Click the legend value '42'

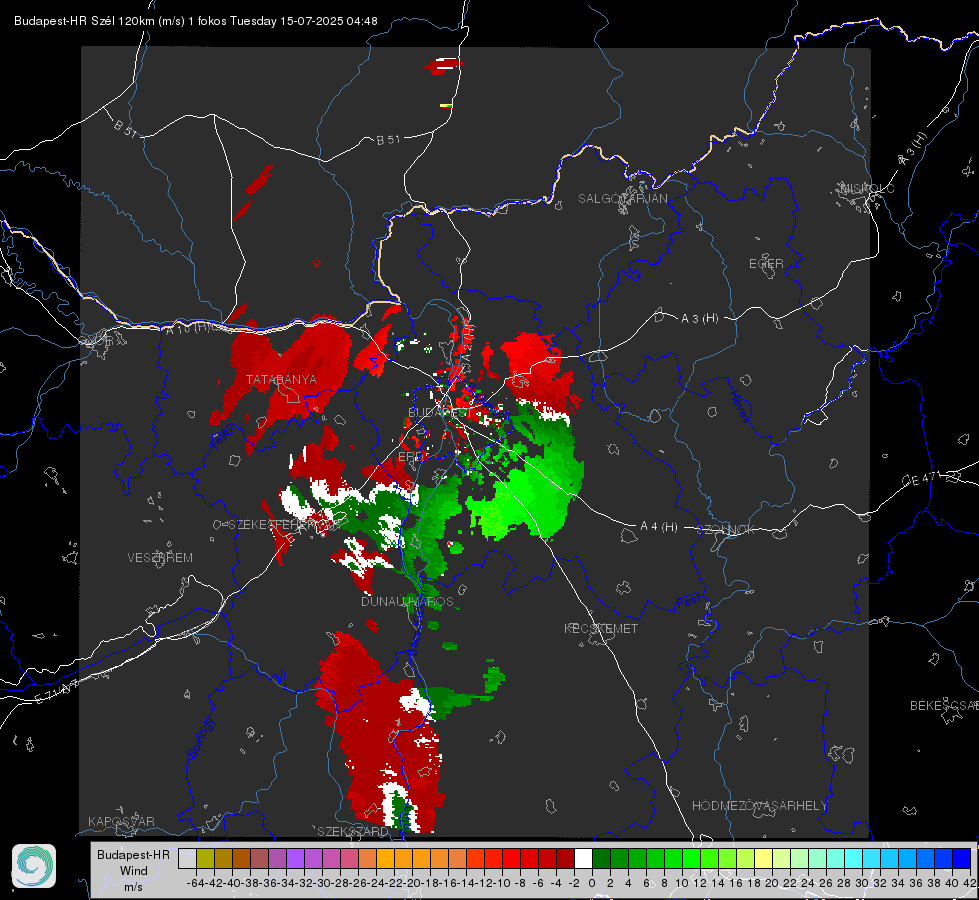969,883
